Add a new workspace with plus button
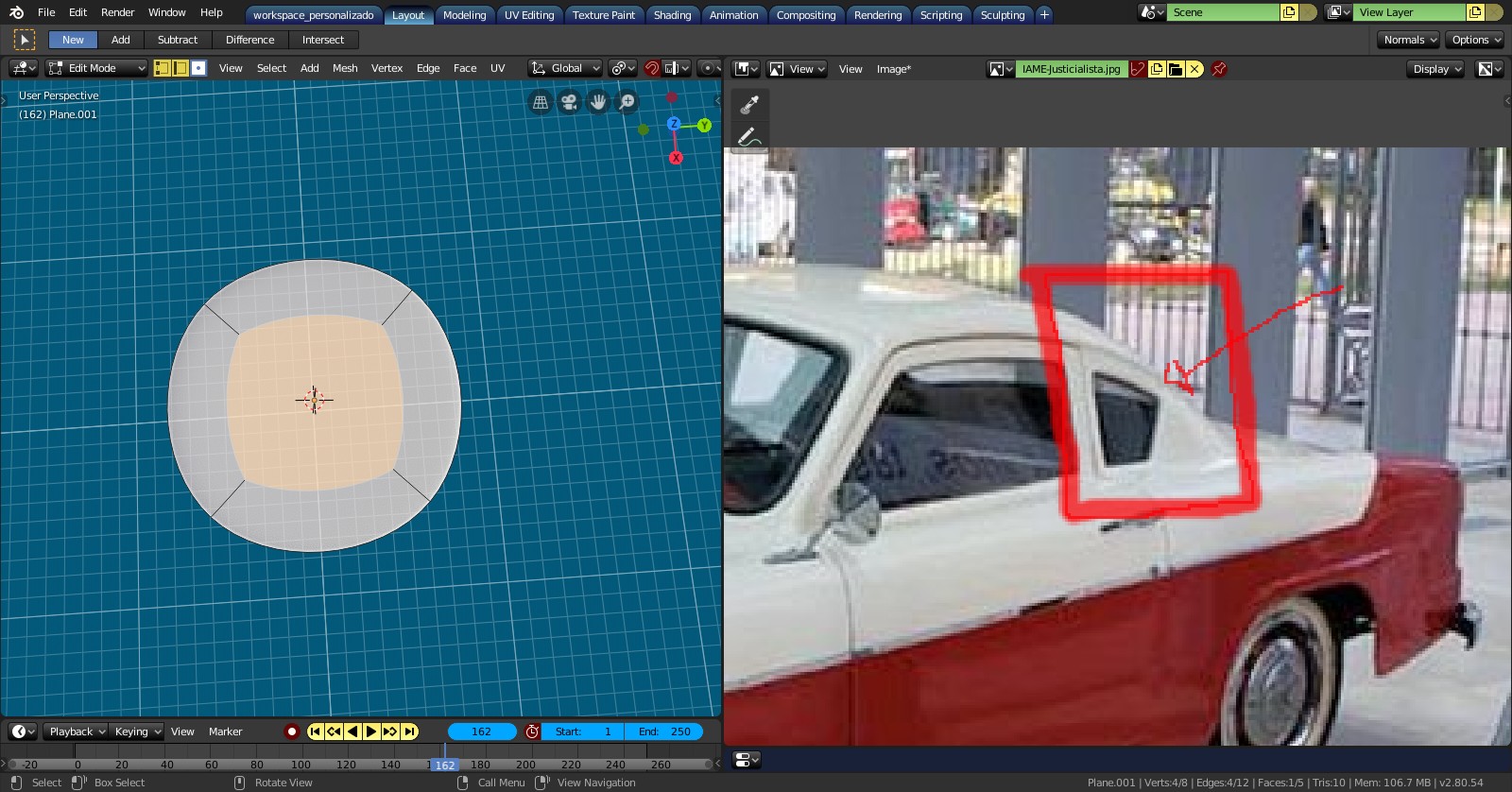The height and width of the screenshot is (792, 1512). (x=1044, y=14)
